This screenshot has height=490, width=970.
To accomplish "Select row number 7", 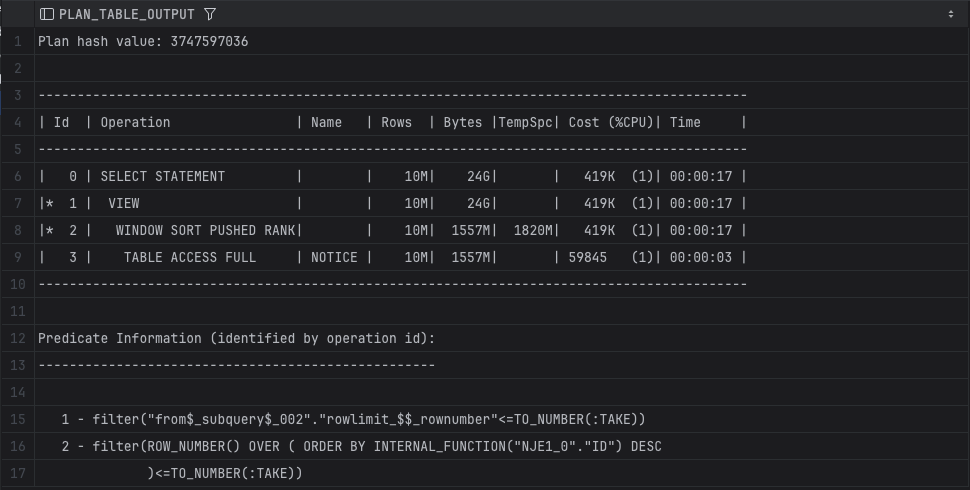I will click(x=17, y=204).
